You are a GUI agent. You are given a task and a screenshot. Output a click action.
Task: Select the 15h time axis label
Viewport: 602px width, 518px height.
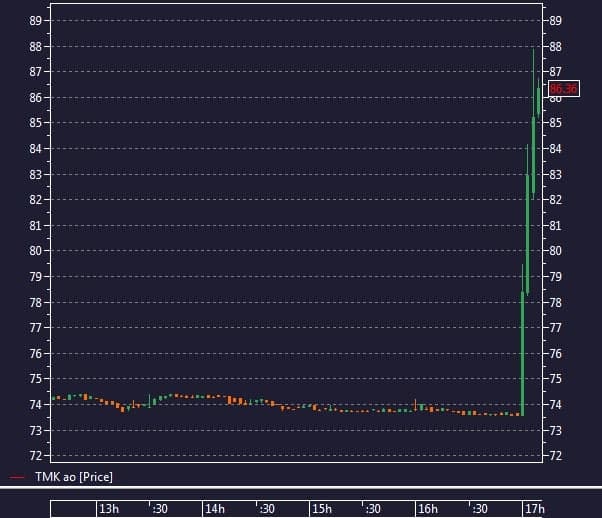pos(322,509)
